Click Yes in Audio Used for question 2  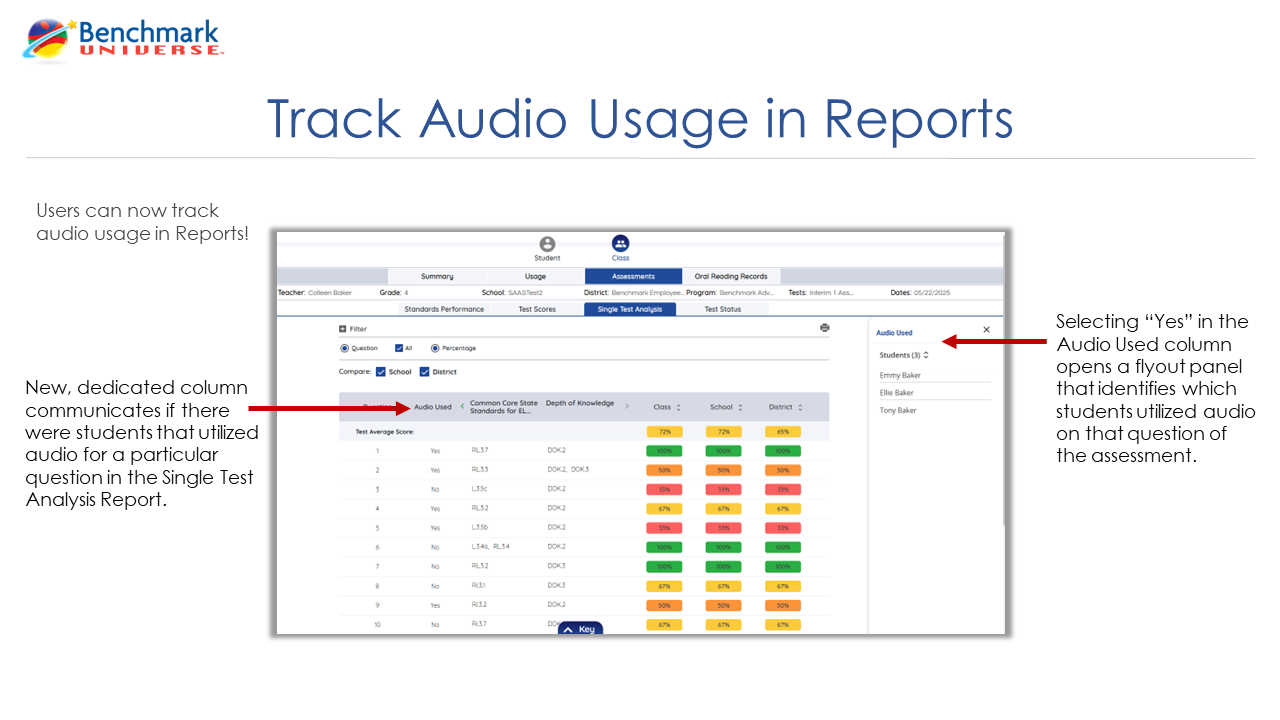(x=435, y=470)
